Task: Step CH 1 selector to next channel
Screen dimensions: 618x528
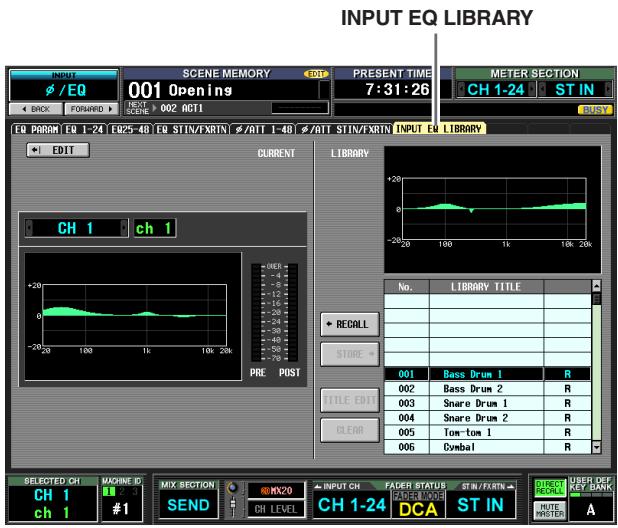Action: [124, 228]
